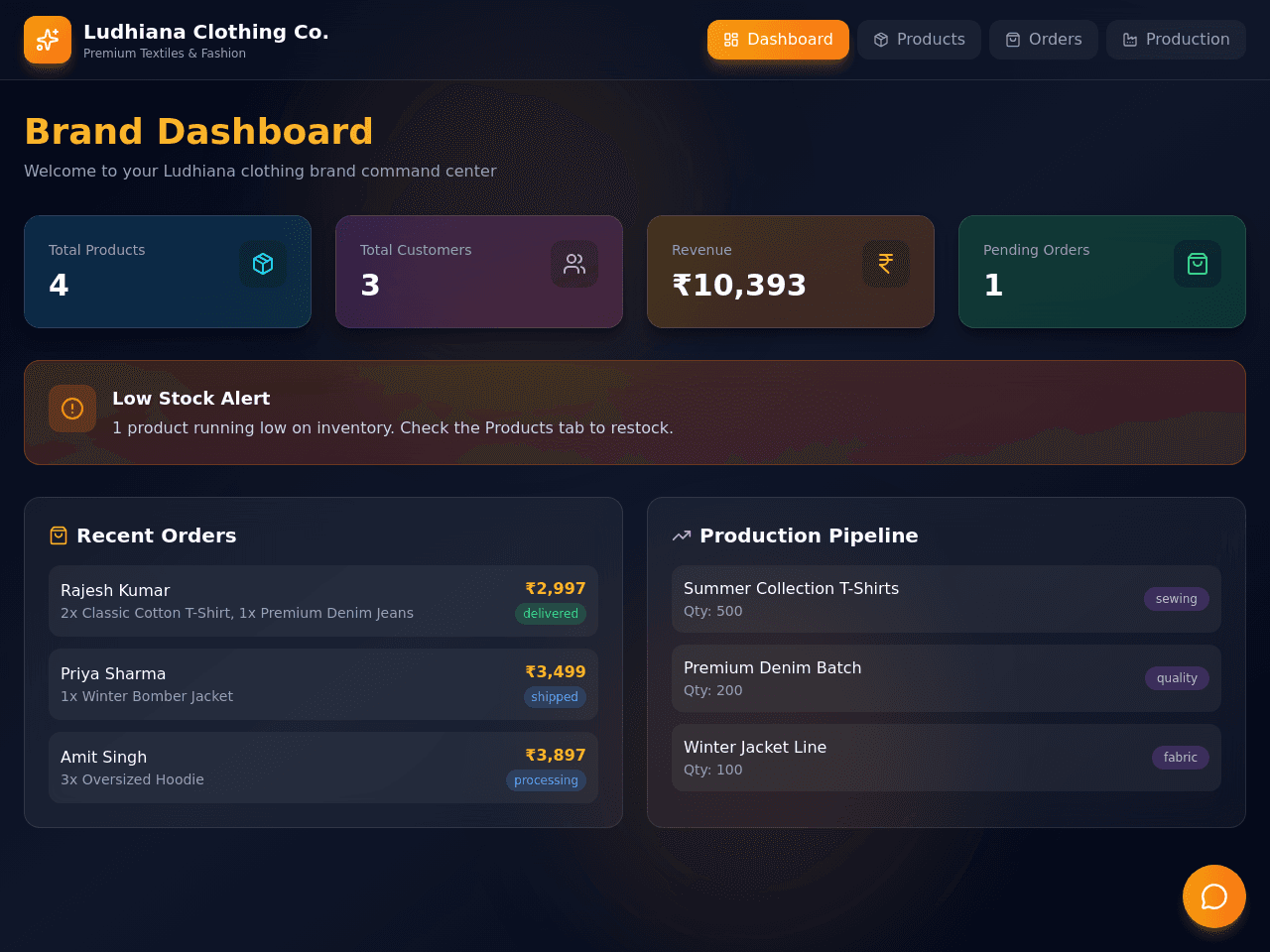Switch to the Products tab
This screenshot has height=952, width=1270.
click(x=919, y=40)
